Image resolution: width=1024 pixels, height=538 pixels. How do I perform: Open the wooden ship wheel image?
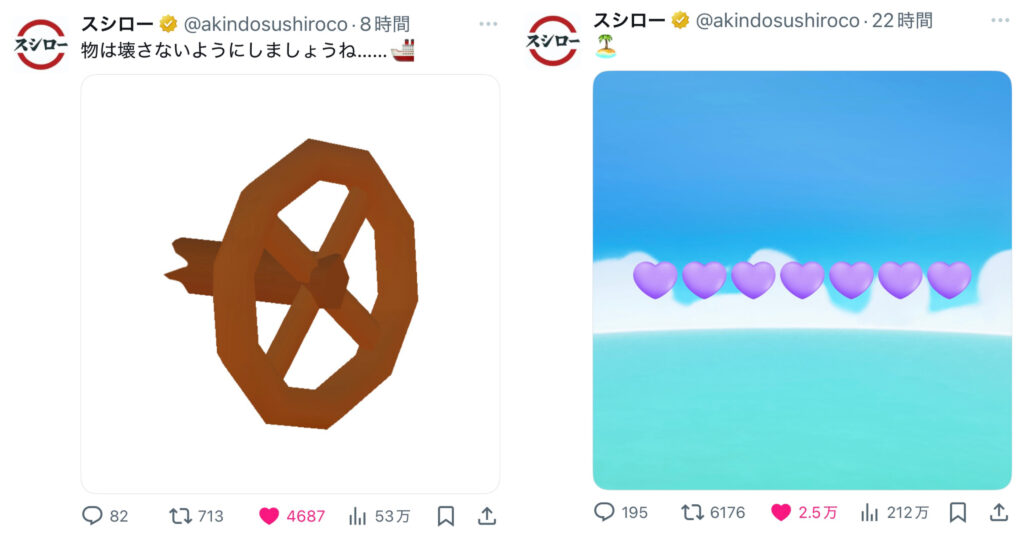click(x=291, y=284)
